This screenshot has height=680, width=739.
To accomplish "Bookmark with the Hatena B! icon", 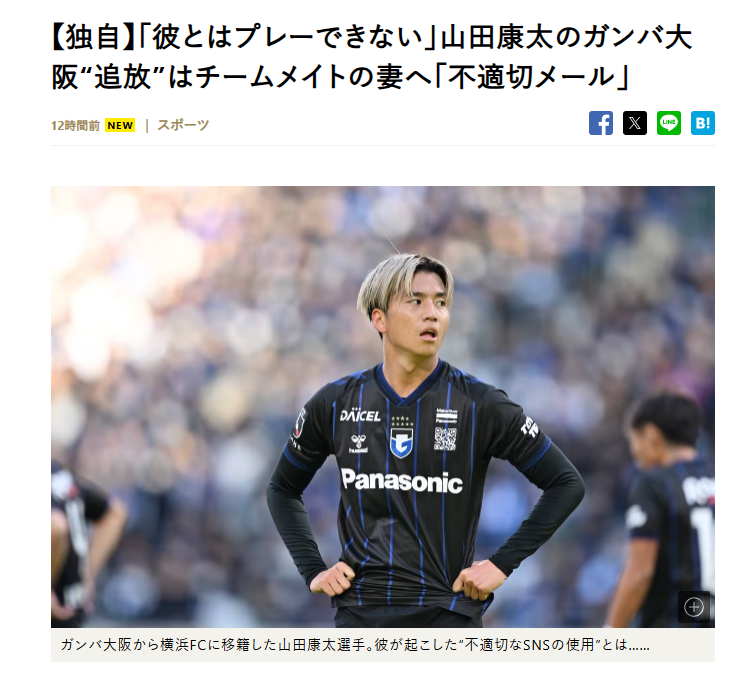I will coord(702,123).
